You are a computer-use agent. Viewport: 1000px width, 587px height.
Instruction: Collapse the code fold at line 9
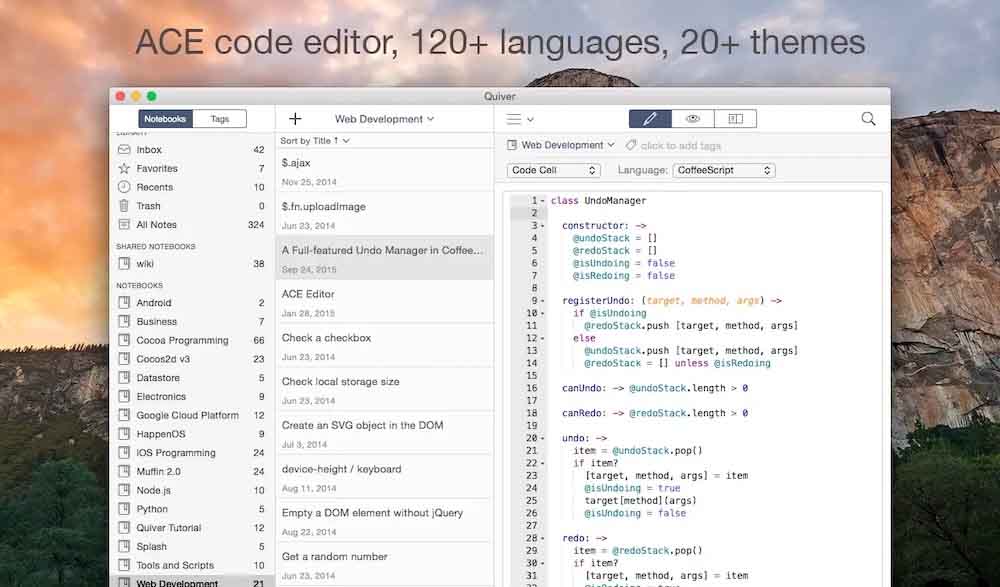coord(543,301)
